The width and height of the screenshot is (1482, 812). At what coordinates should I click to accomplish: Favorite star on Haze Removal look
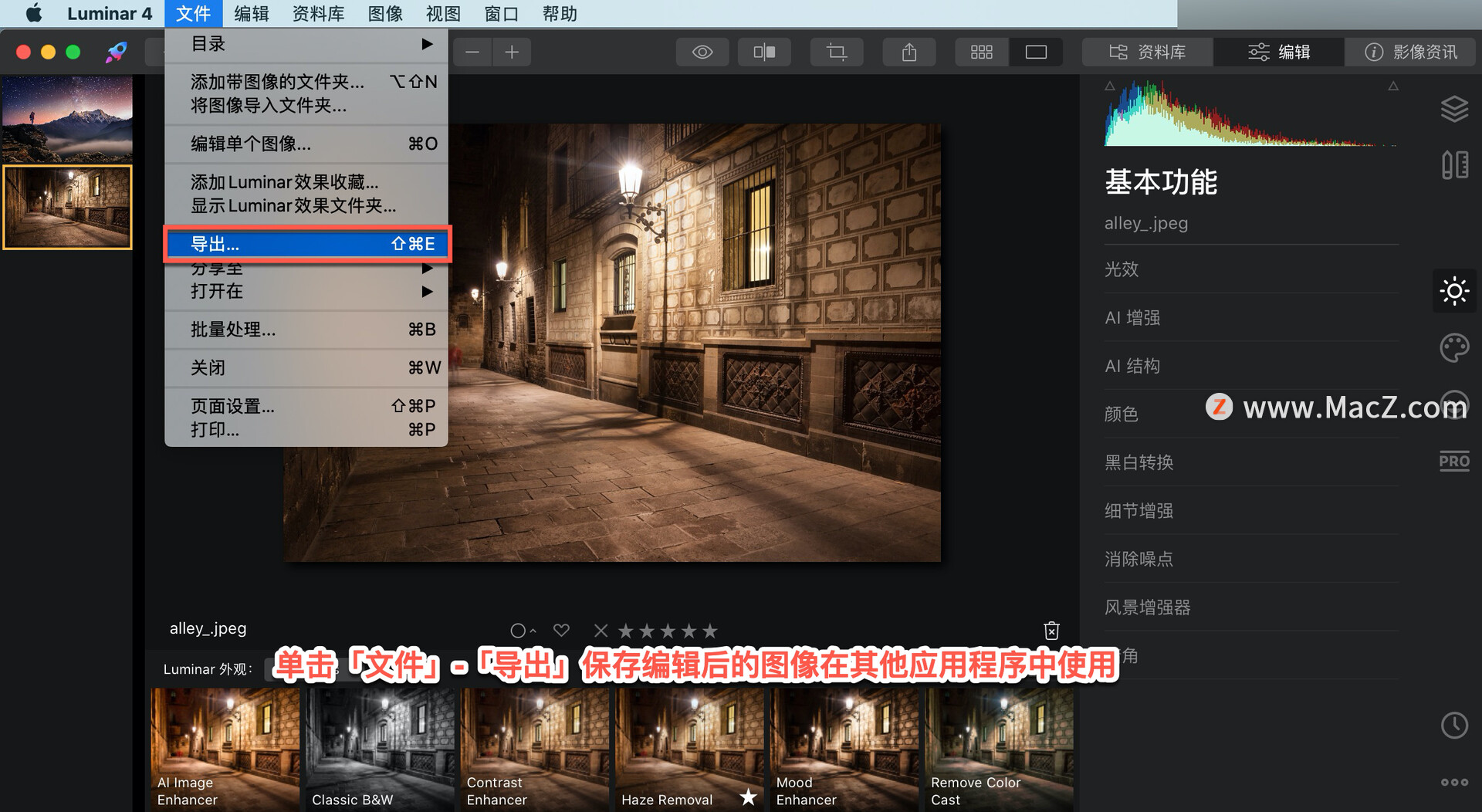pyautogui.click(x=748, y=797)
